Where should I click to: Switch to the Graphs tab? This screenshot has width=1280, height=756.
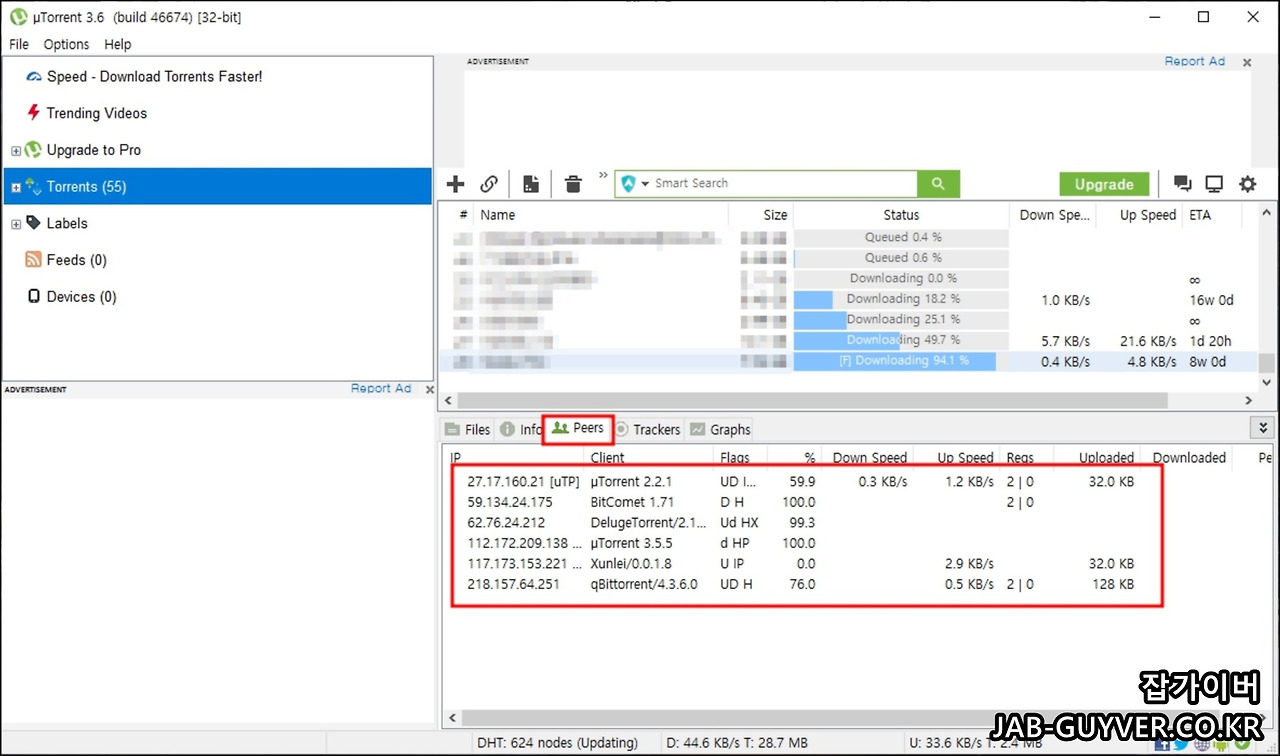pos(719,429)
